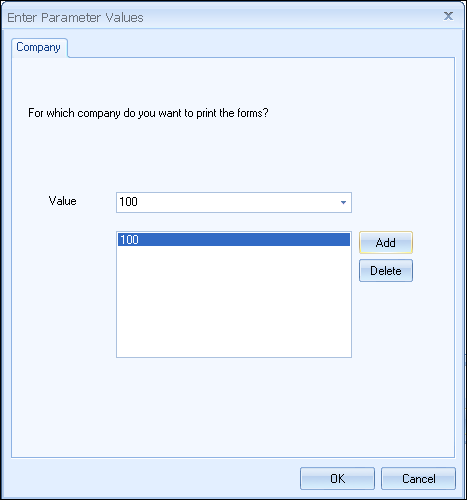
Task: Click blank tab strip beside Company tab
Action: tap(260, 47)
